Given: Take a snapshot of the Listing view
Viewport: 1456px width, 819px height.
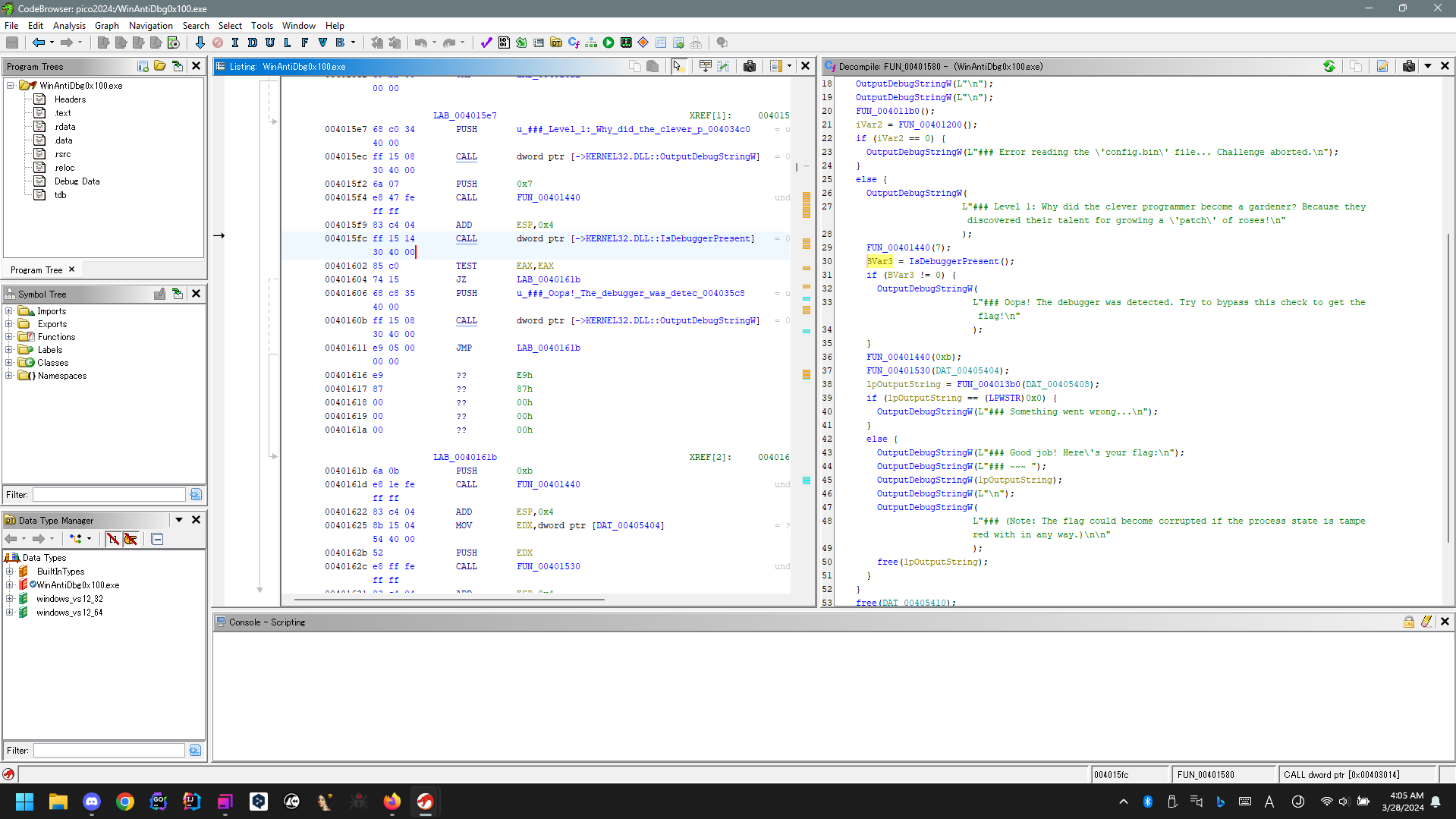Looking at the screenshot, I should 750,66.
